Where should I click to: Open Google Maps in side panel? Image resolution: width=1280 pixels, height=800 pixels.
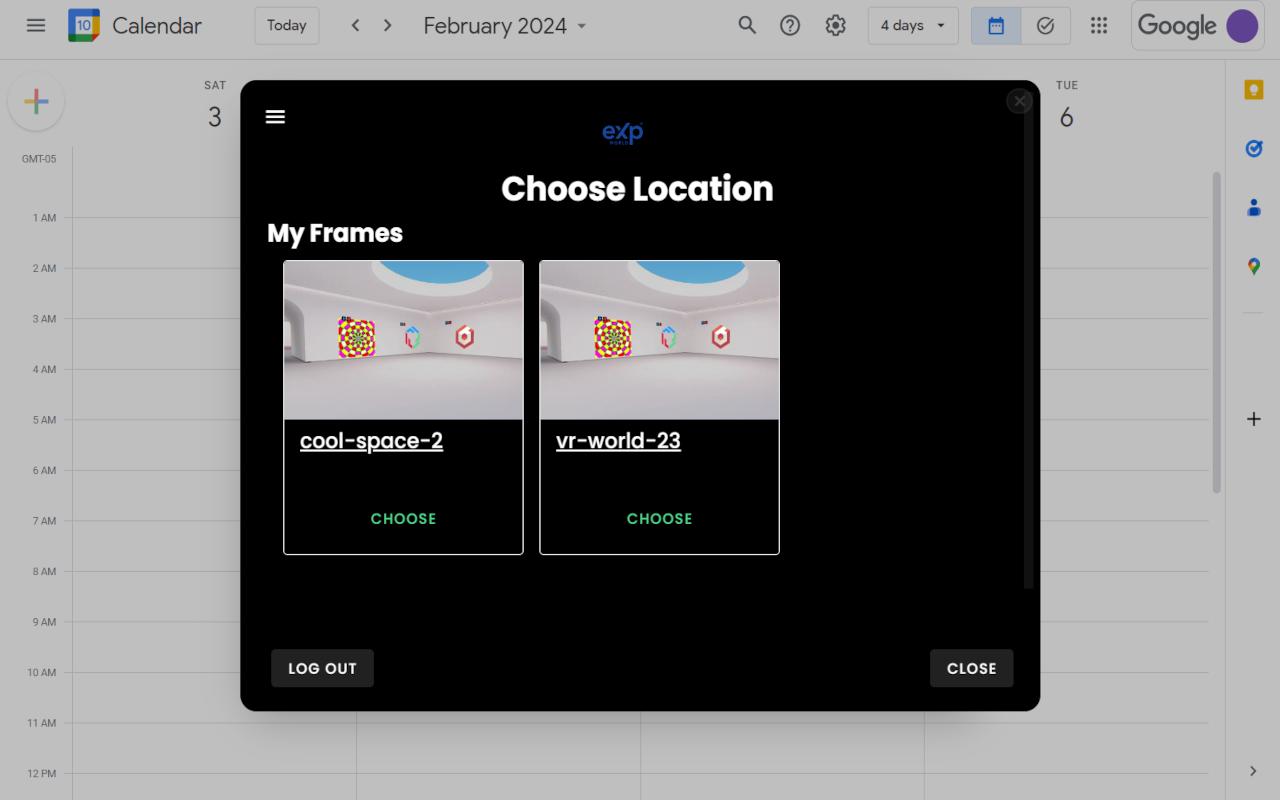[x=1254, y=267]
